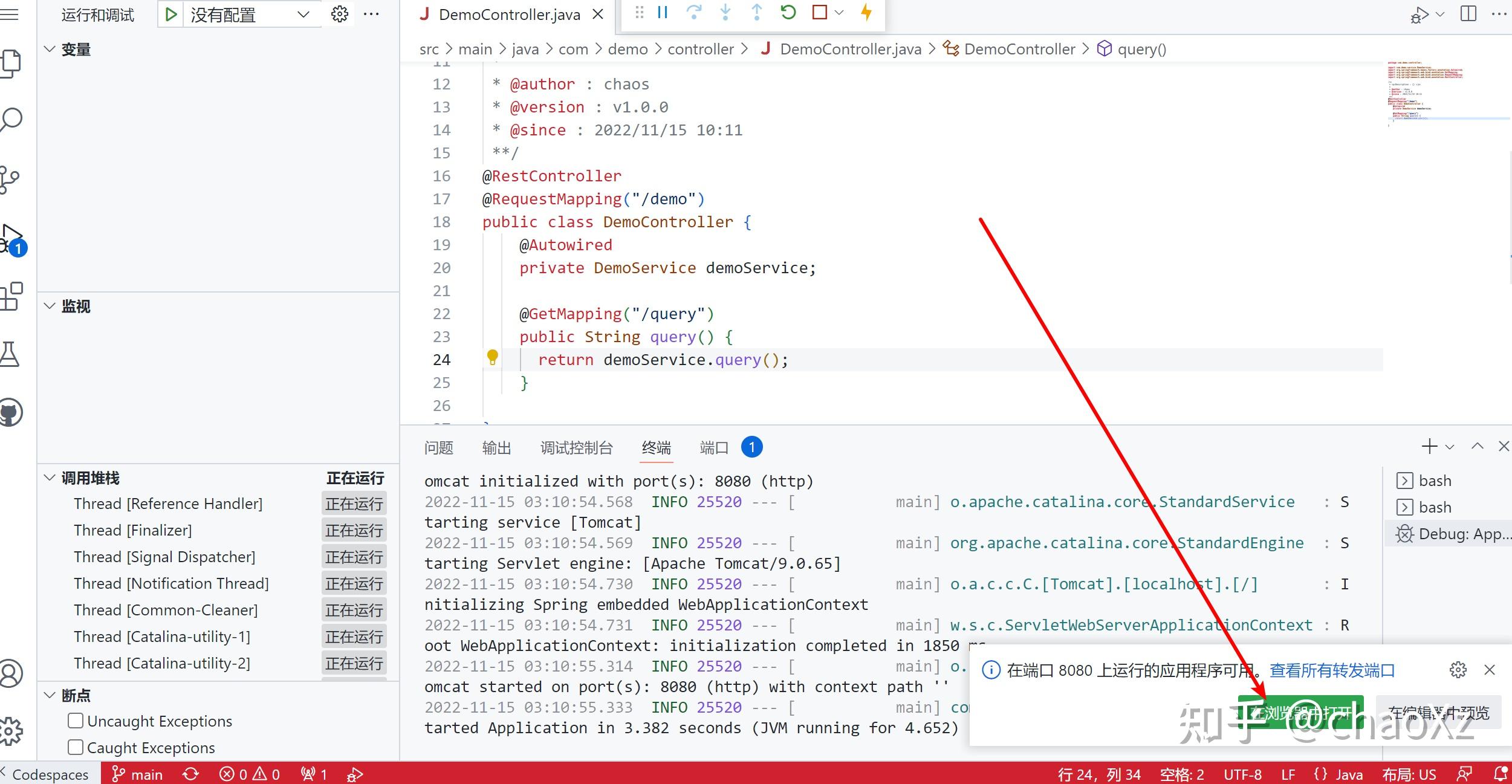This screenshot has width=1512, height=784.
Task: Collapse the 调用堆栈 section
Action: [x=50, y=478]
